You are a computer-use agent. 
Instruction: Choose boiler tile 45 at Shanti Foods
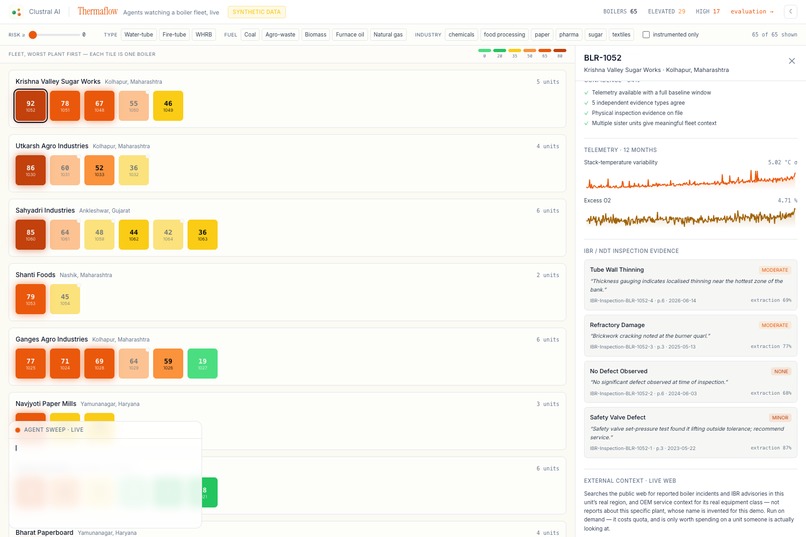click(x=65, y=299)
